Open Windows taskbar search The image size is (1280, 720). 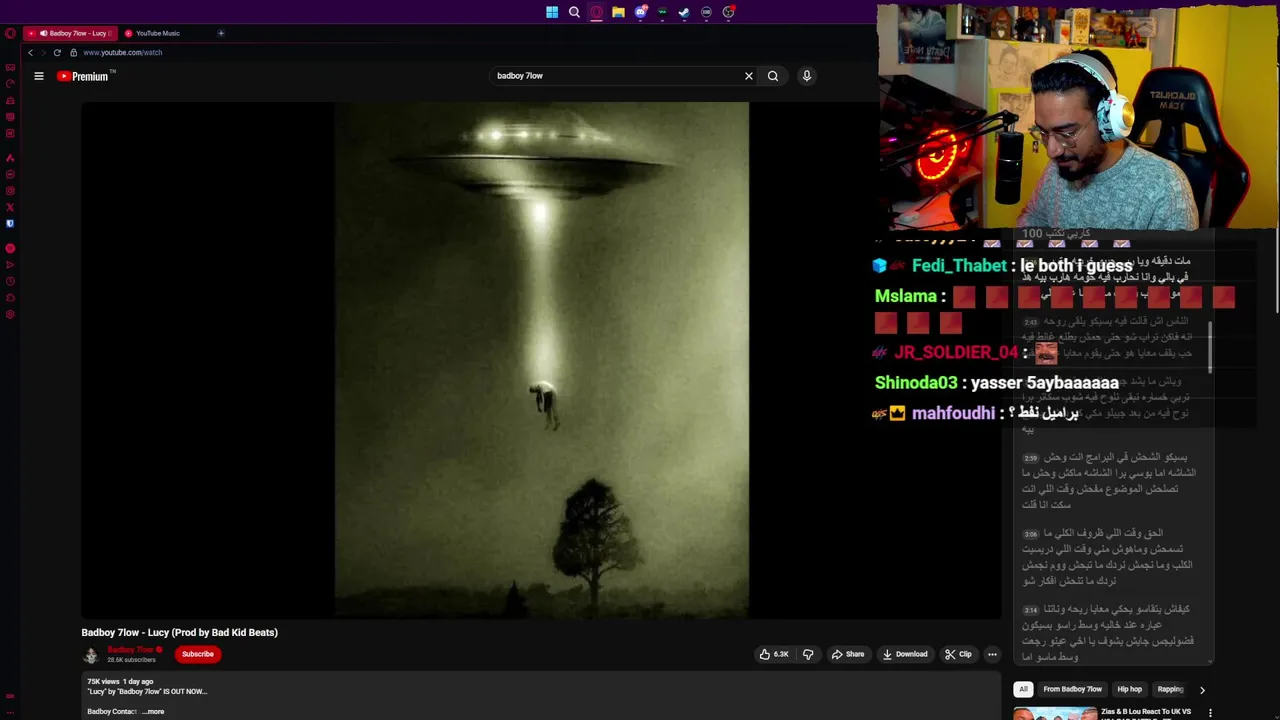pos(574,12)
